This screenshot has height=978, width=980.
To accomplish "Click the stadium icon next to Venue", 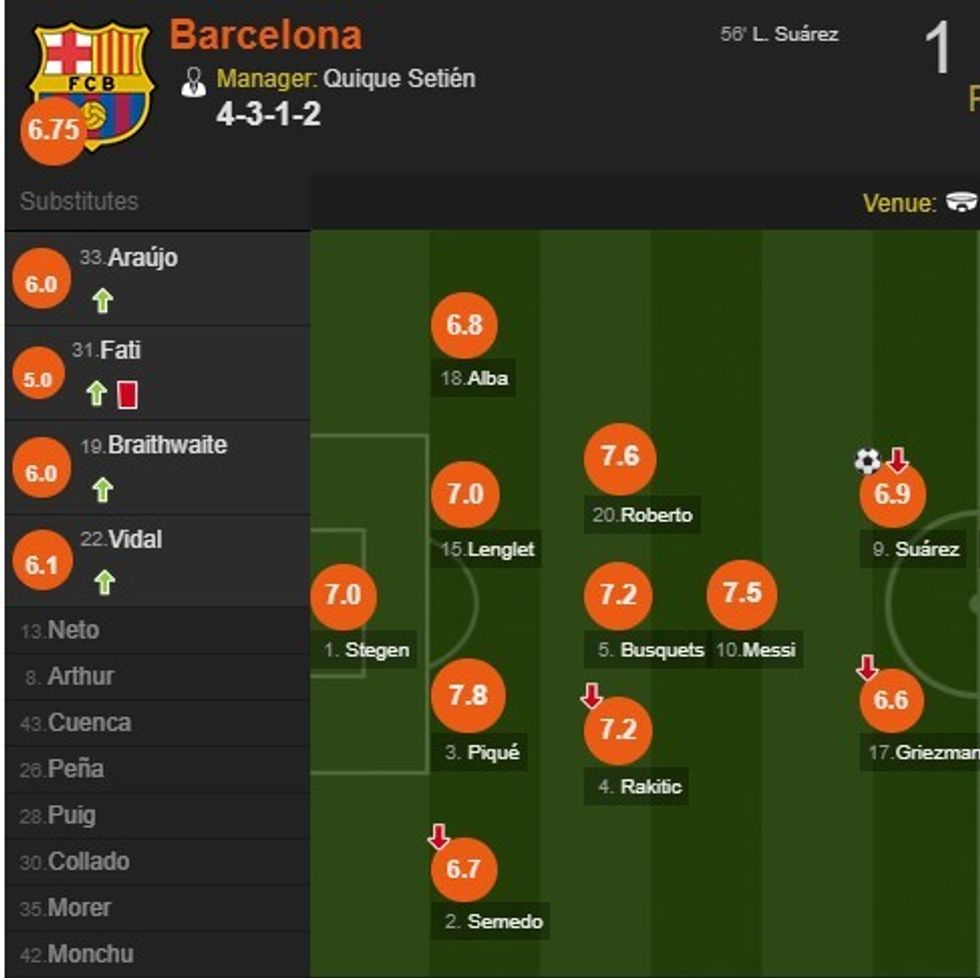I will [x=960, y=203].
